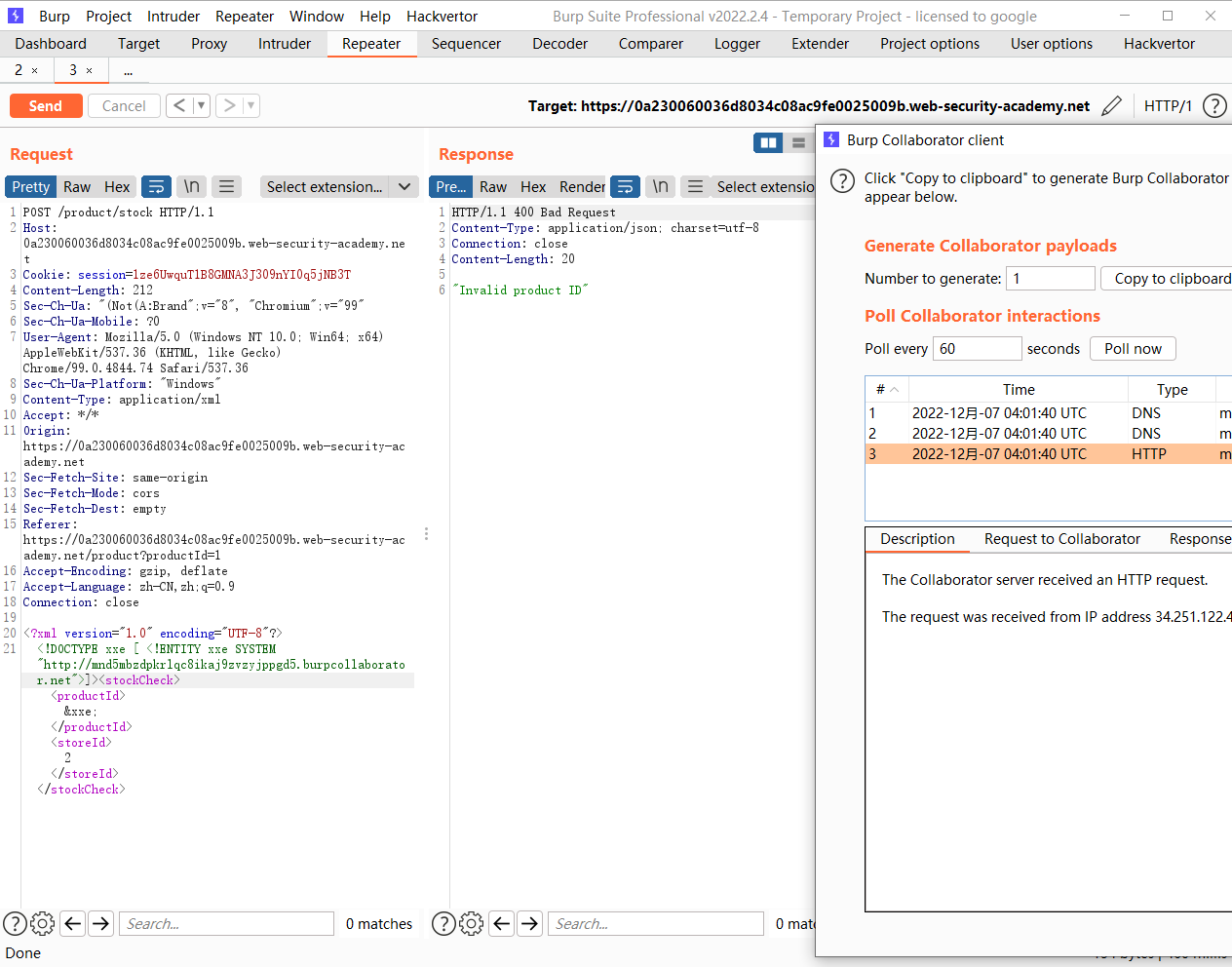Select interaction row 3 HTTP
The height and width of the screenshot is (967, 1232).
pyautogui.click(x=1049, y=454)
